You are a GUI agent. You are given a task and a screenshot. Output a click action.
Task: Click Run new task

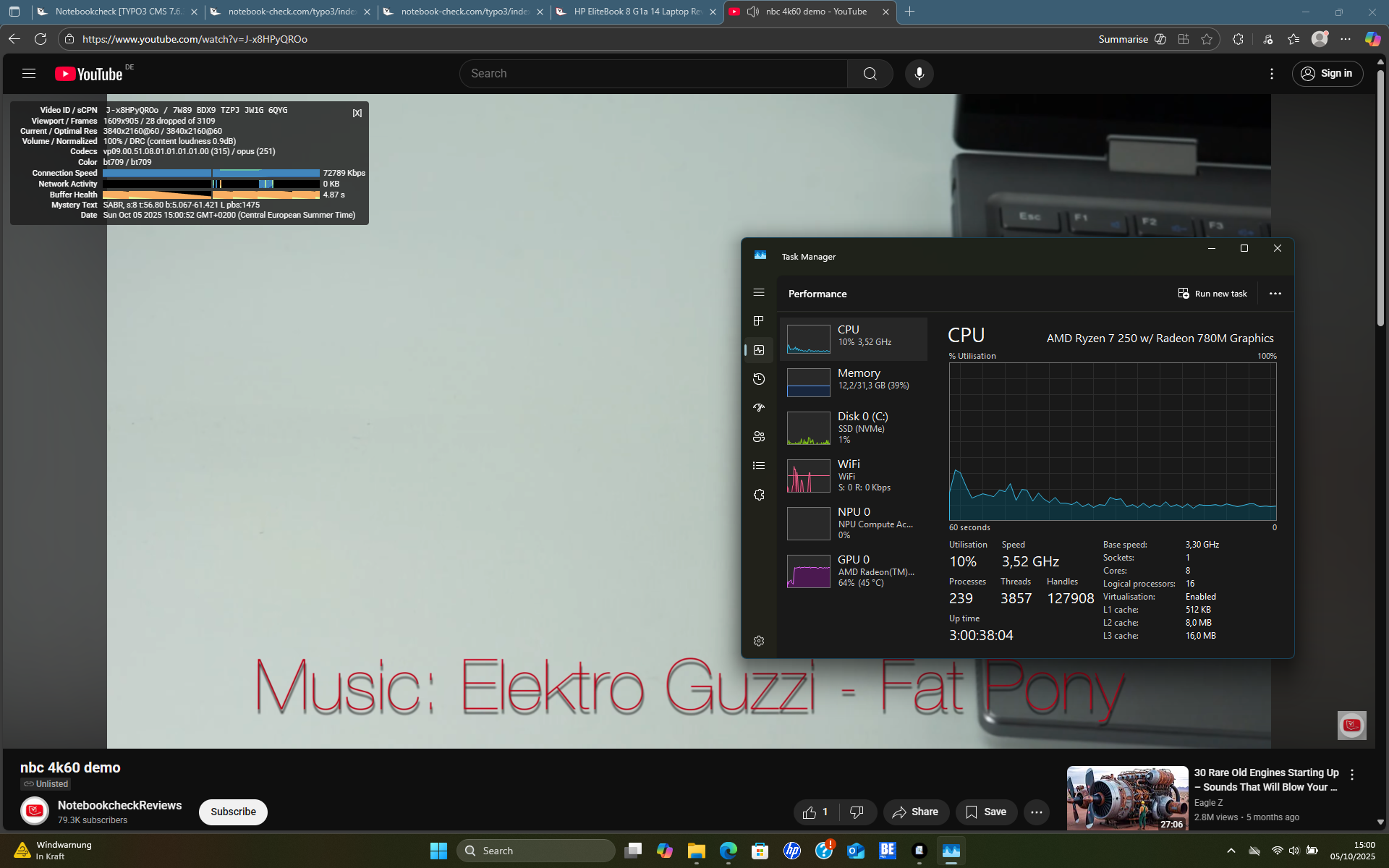click(1212, 294)
